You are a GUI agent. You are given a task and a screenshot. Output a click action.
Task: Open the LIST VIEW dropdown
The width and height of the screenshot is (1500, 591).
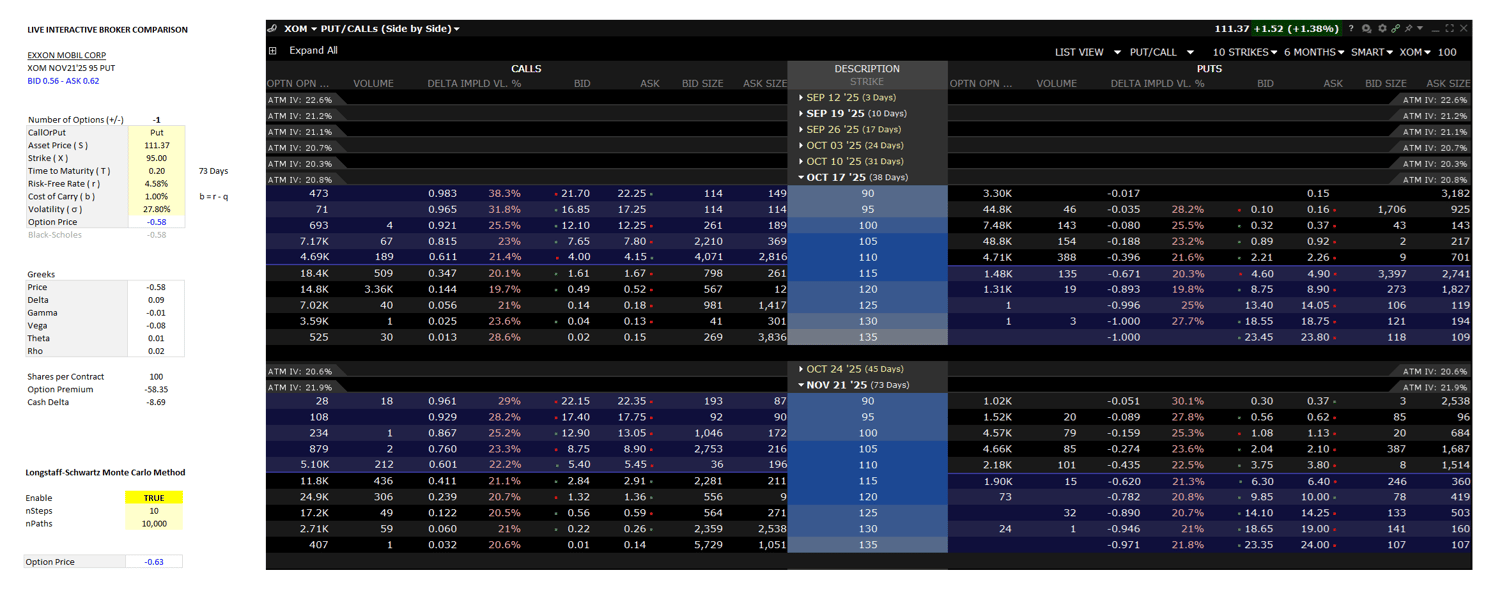[1088, 52]
